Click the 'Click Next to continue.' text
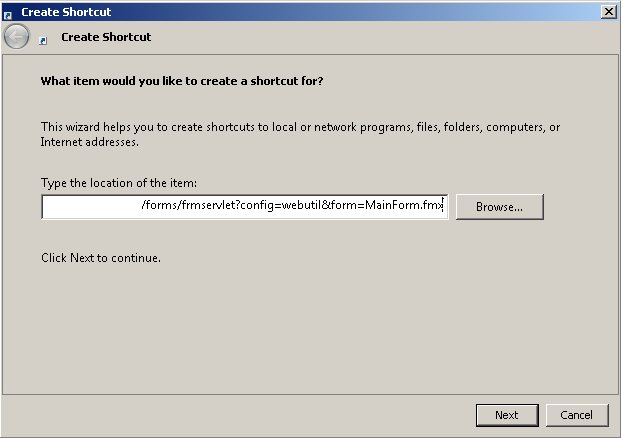Image resolution: width=621 pixels, height=438 pixels. click(101, 258)
